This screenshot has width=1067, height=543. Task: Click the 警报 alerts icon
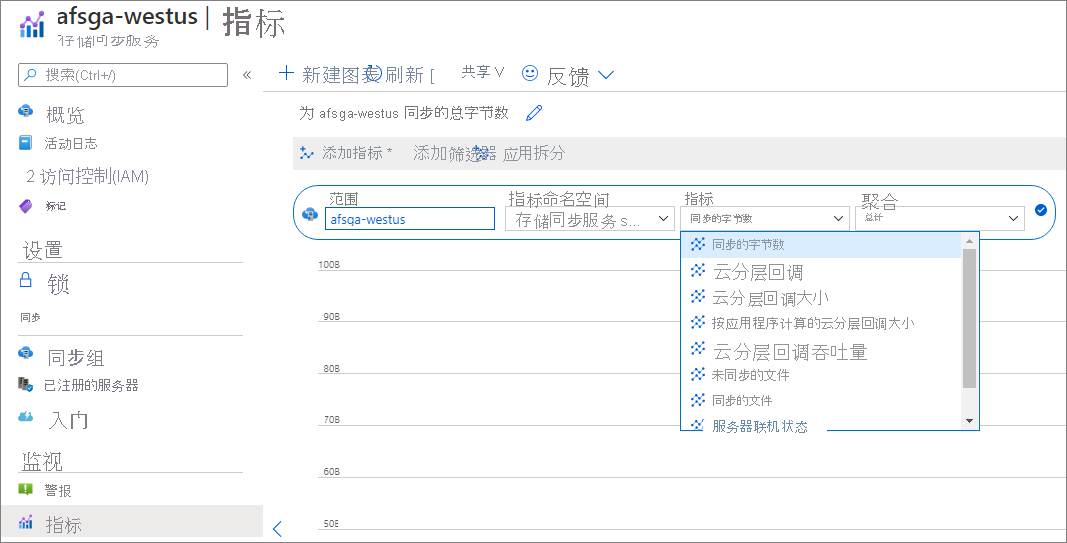pyautogui.click(x=25, y=489)
